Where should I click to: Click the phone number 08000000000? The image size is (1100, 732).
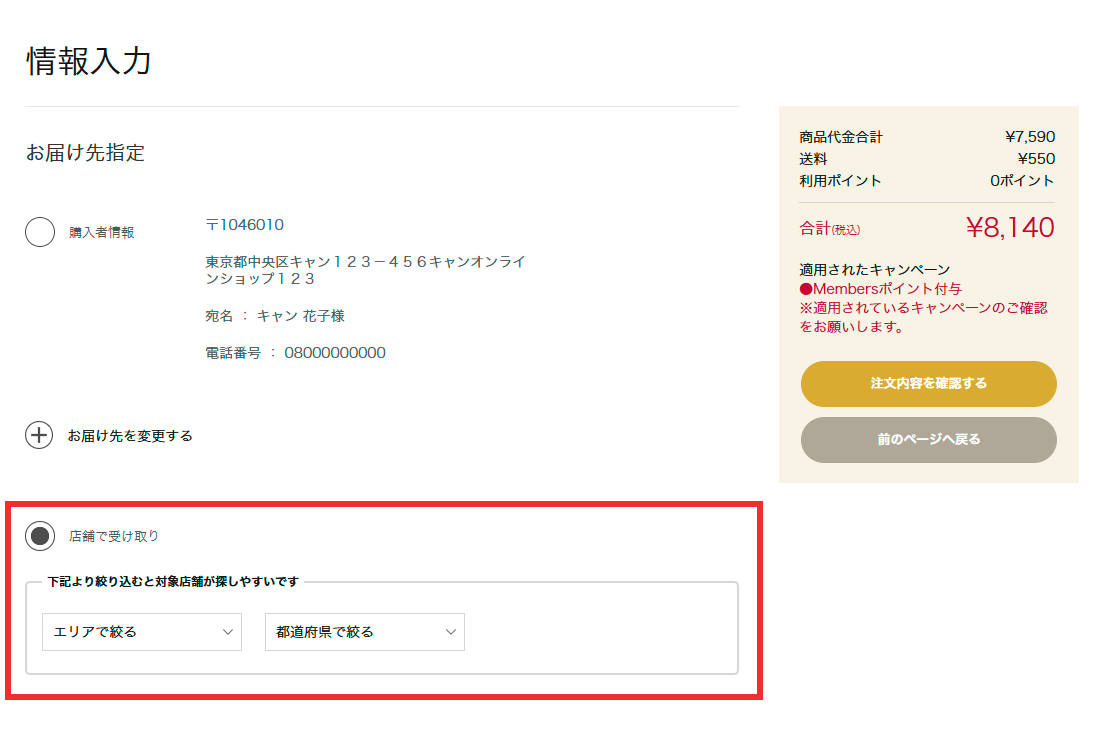[x=335, y=353]
